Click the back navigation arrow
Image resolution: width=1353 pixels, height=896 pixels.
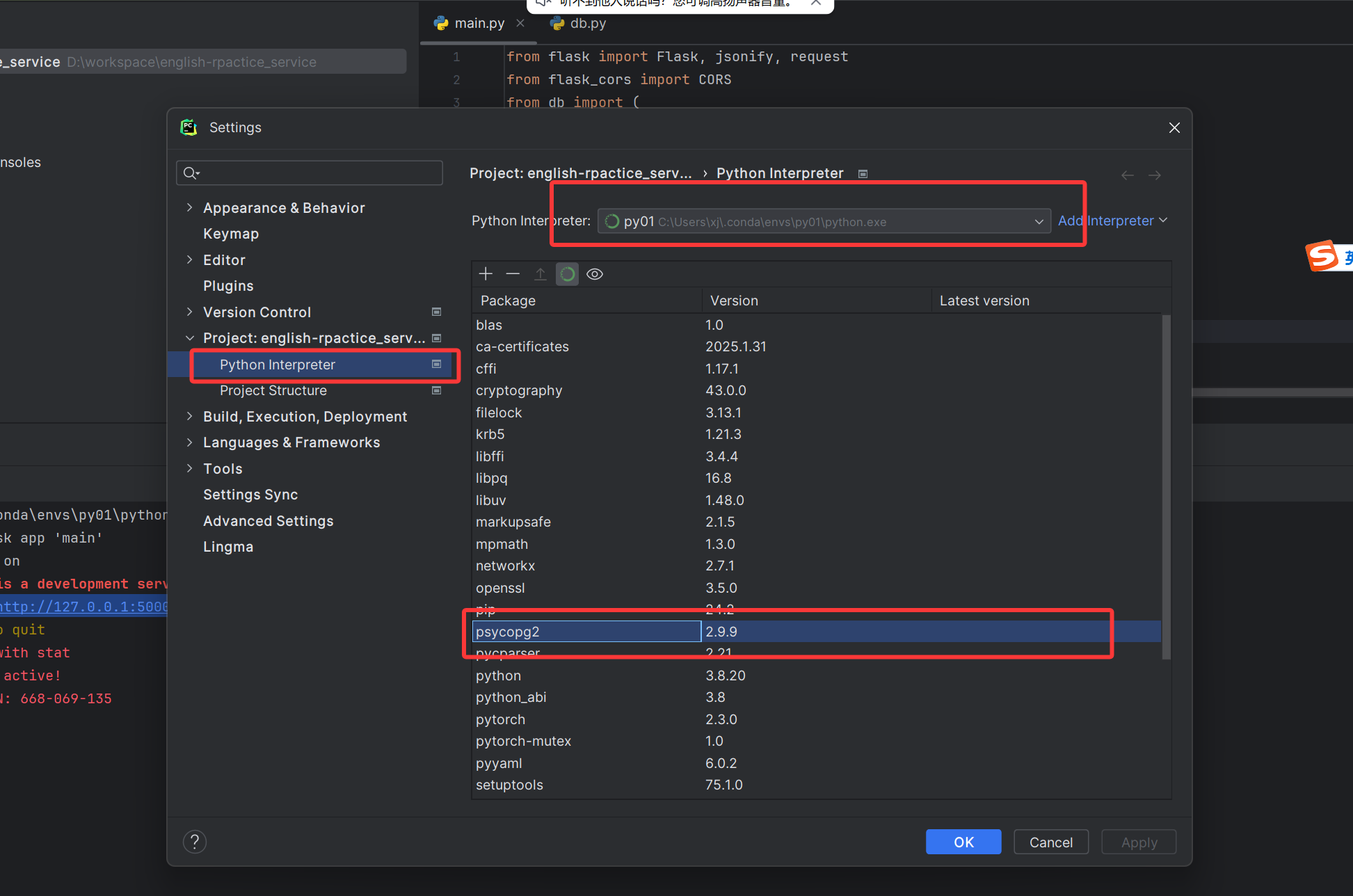tap(1128, 175)
